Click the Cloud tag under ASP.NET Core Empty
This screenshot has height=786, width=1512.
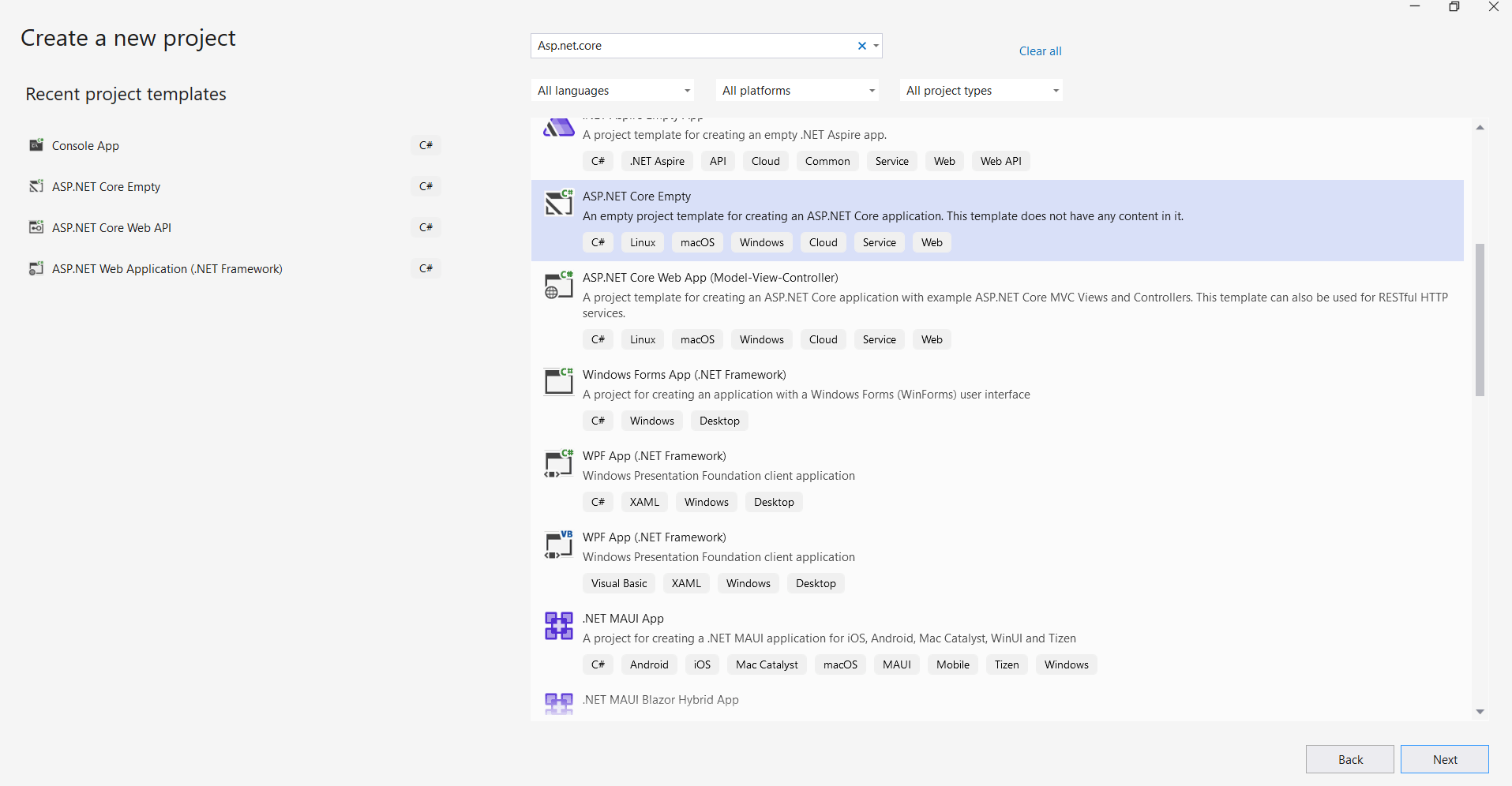(x=824, y=242)
